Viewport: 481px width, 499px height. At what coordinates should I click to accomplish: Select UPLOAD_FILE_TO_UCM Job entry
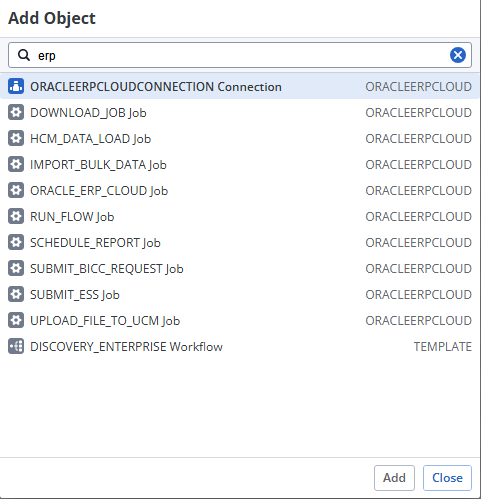240,320
